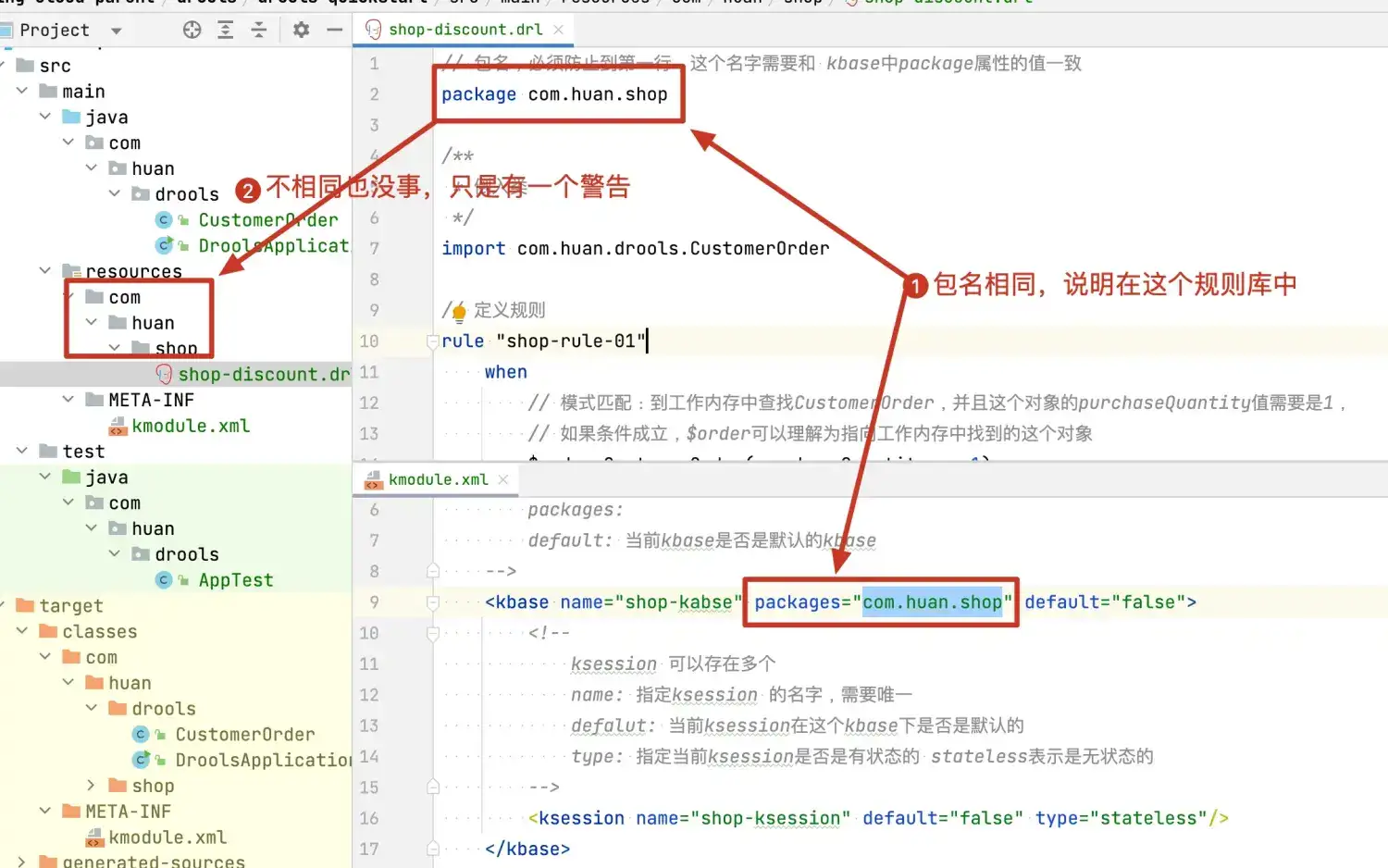Click the locate-in-project target icon
The height and width of the screenshot is (868, 1388).
click(x=192, y=30)
